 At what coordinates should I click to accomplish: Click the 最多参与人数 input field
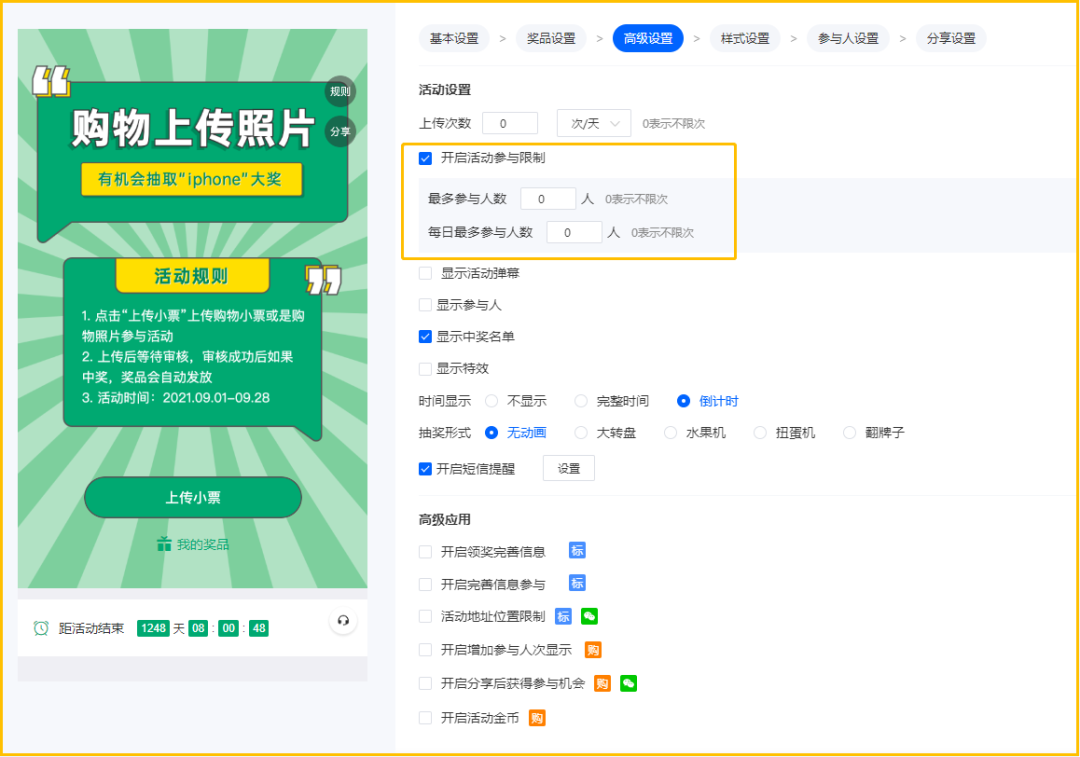point(548,199)
